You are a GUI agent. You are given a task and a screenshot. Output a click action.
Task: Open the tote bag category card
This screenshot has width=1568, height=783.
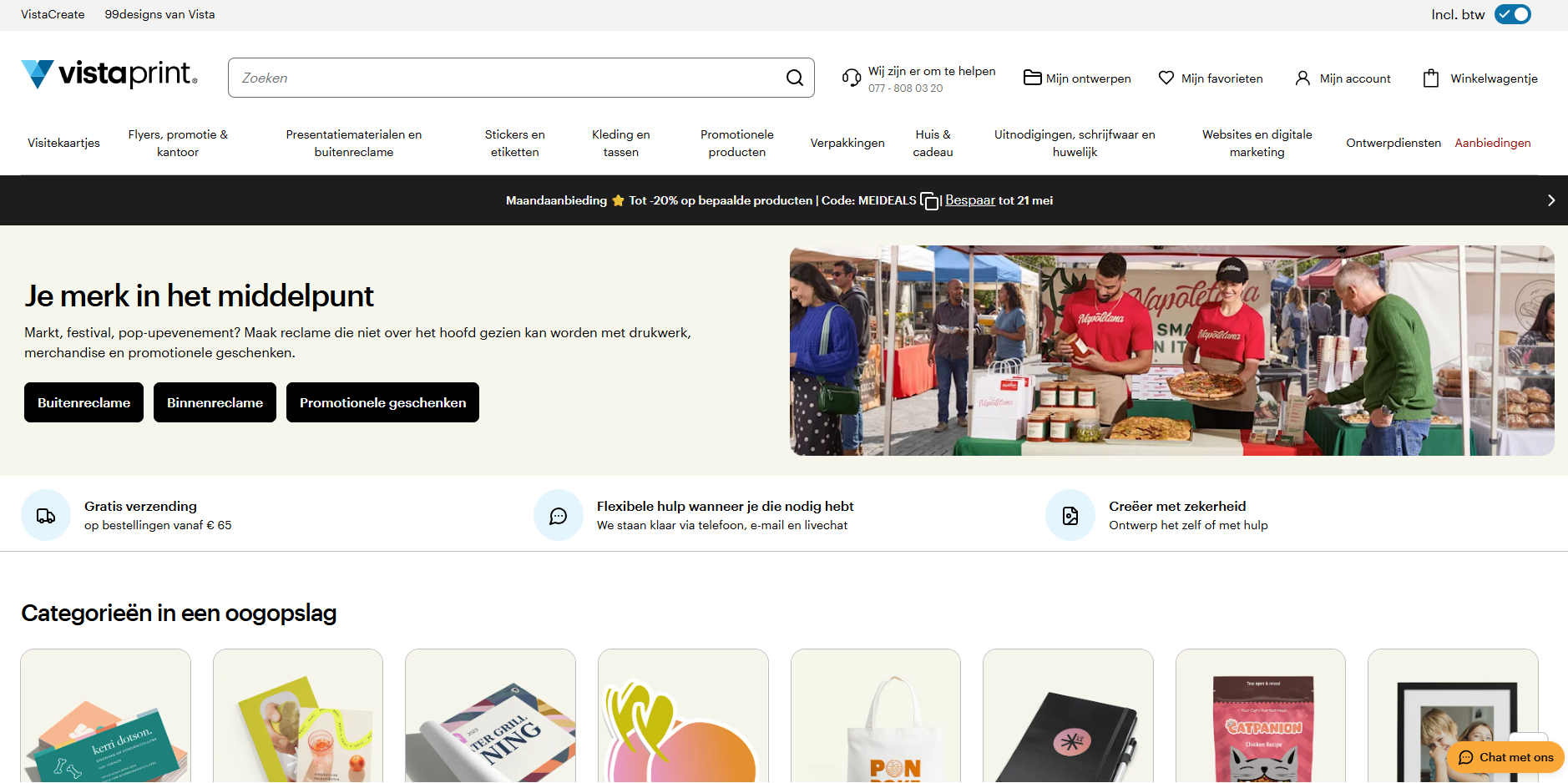click(x=876, y=716)
